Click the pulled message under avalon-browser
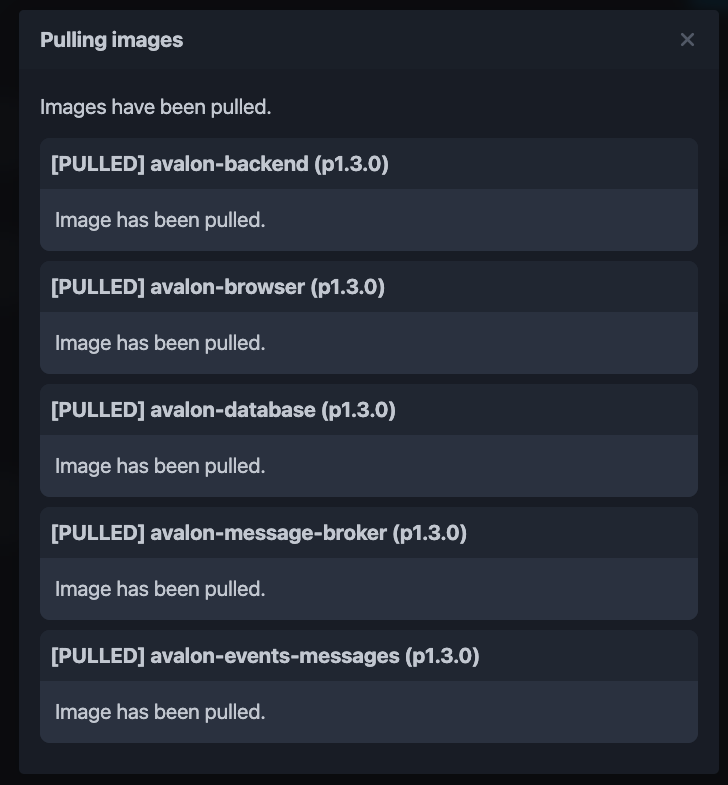The width and height of the screenshot is (728, 785). click(x=160, y=343)
